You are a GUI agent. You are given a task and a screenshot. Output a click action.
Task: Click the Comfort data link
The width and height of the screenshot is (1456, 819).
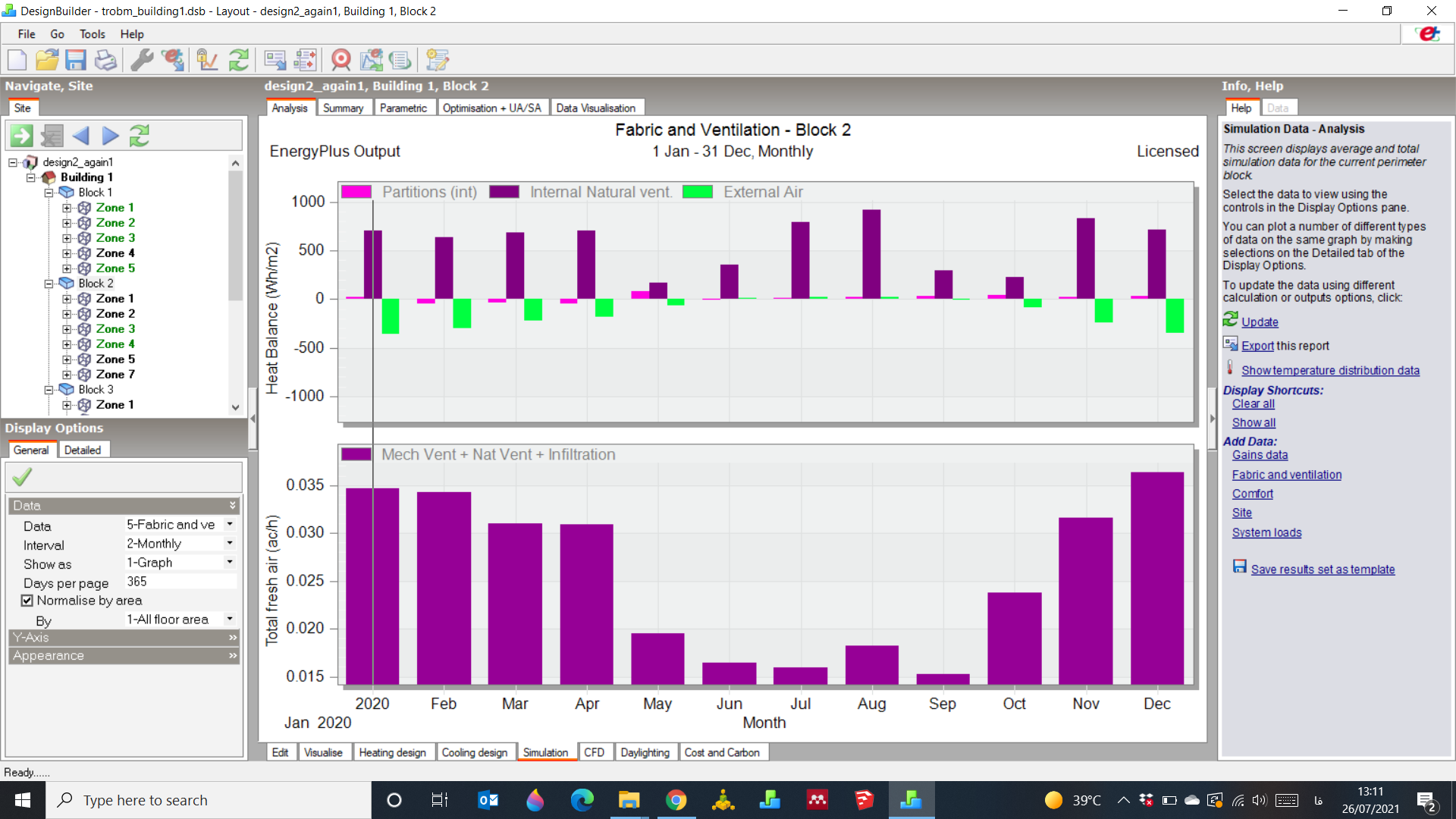(1252, 494)
